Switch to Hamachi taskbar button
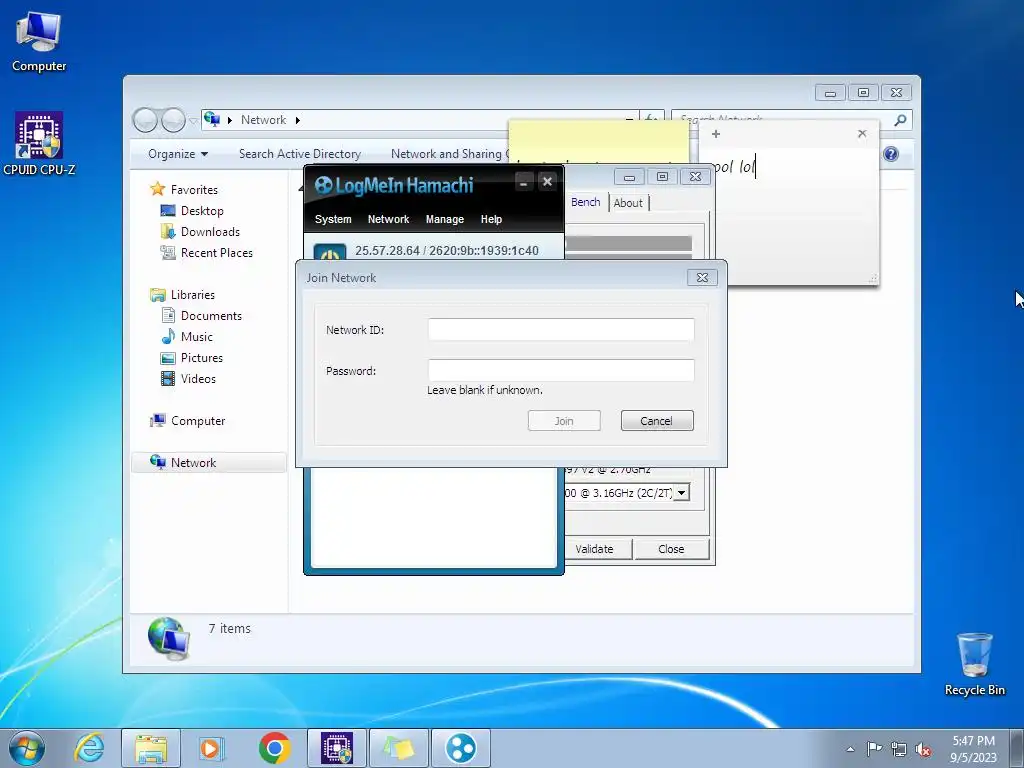Viewport: 1024px width, 768px height. click(x=460, y=748)
